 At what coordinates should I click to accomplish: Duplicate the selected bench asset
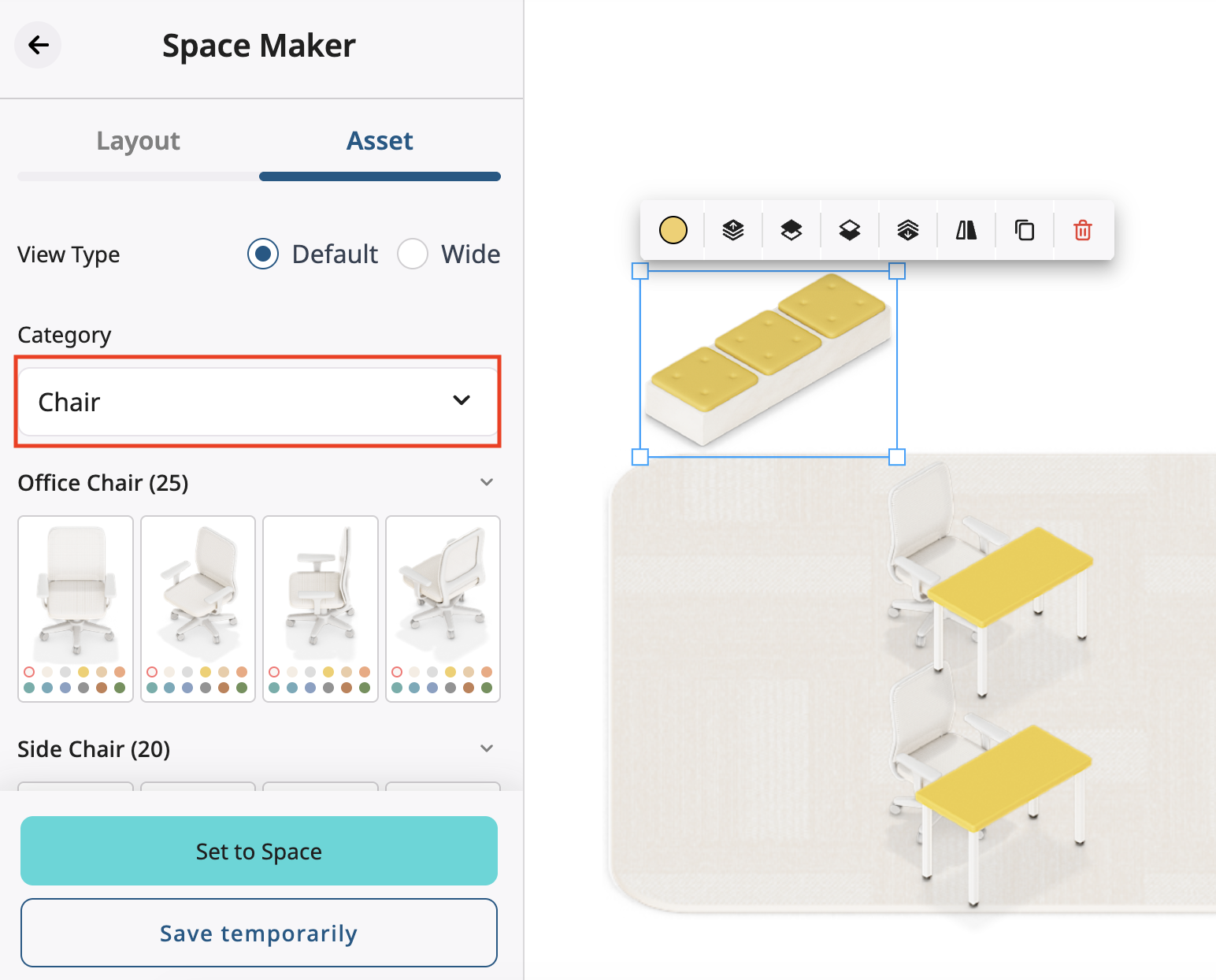click(1024, 230)
